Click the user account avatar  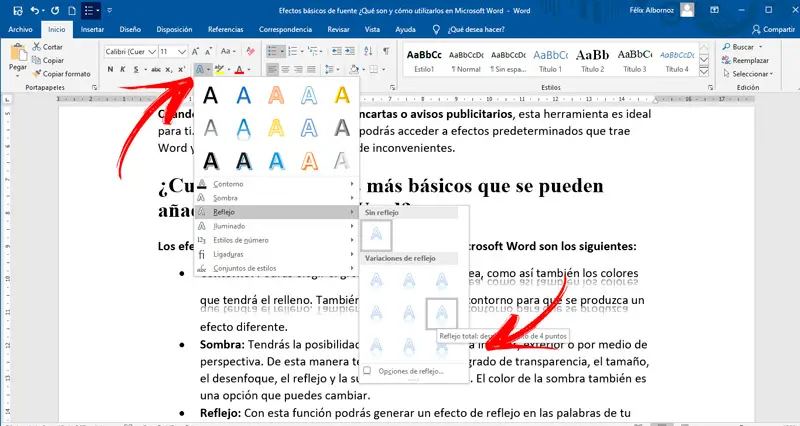coord(687,10)
